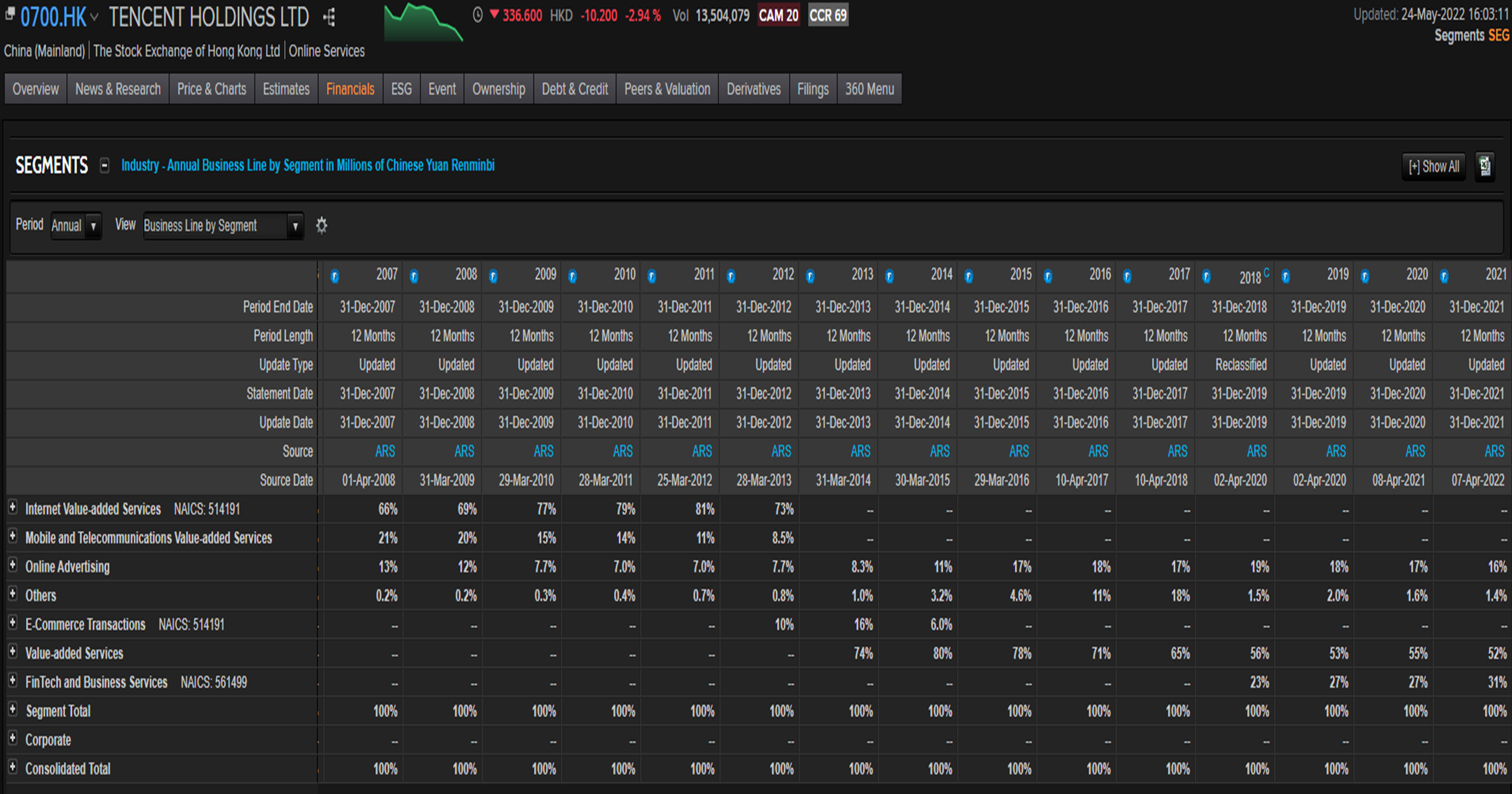Click the info icon for year 2011
Image resolution: width=1512 pixels, height=794 pixels.
coord(652,277)
